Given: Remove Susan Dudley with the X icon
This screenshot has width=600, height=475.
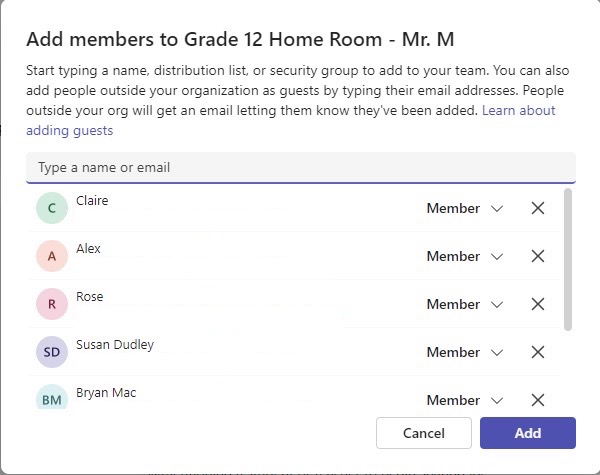Looking at the screenshot, I should pyautogui.click(x=538, y=352).
